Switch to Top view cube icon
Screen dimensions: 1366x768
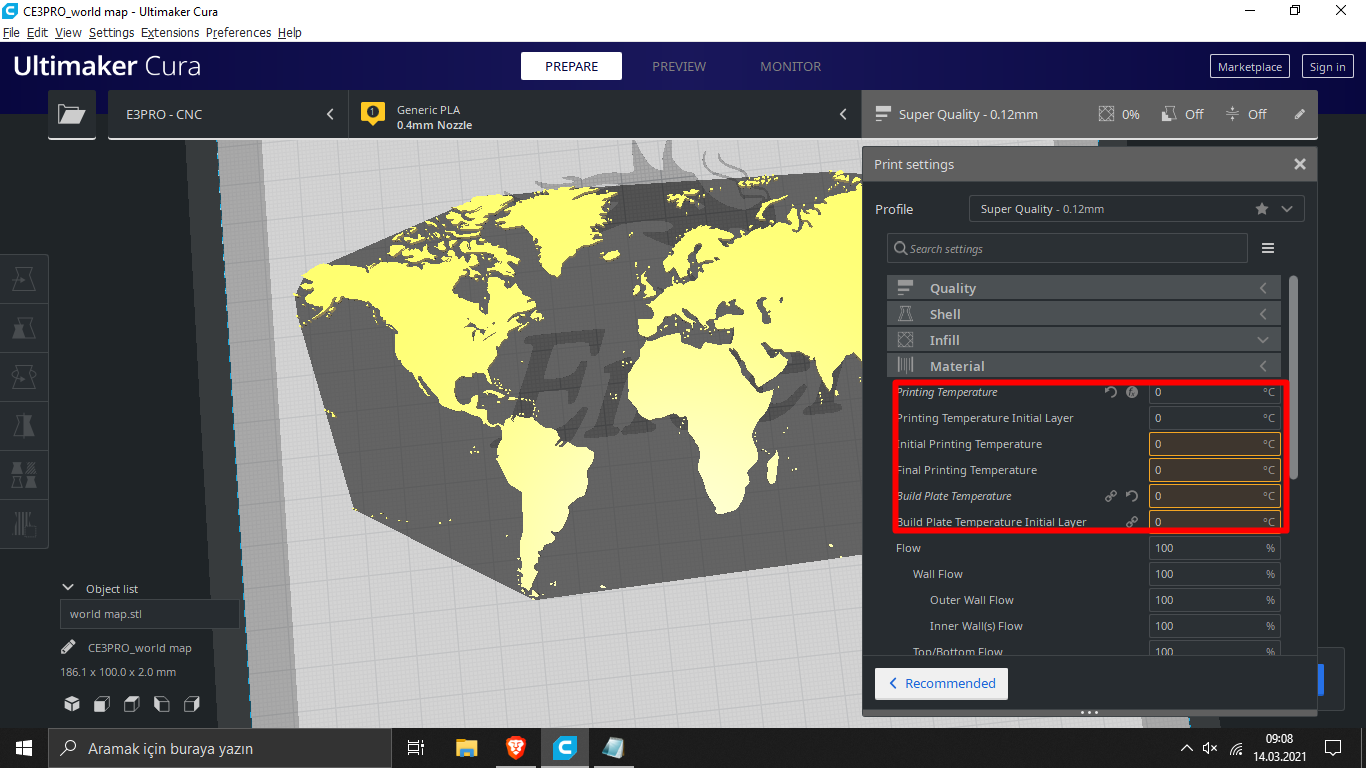tap(132, 704)
